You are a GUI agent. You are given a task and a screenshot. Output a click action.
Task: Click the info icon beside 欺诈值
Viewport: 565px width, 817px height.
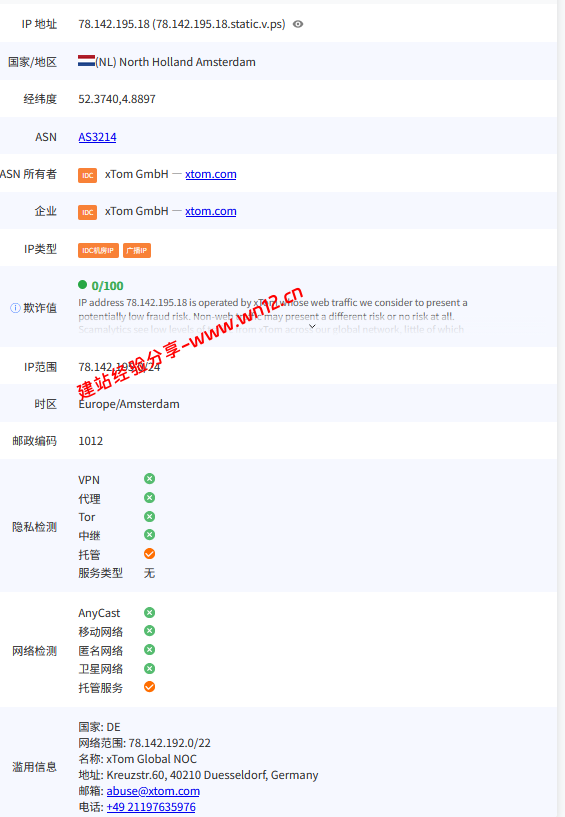pos(15,308)
